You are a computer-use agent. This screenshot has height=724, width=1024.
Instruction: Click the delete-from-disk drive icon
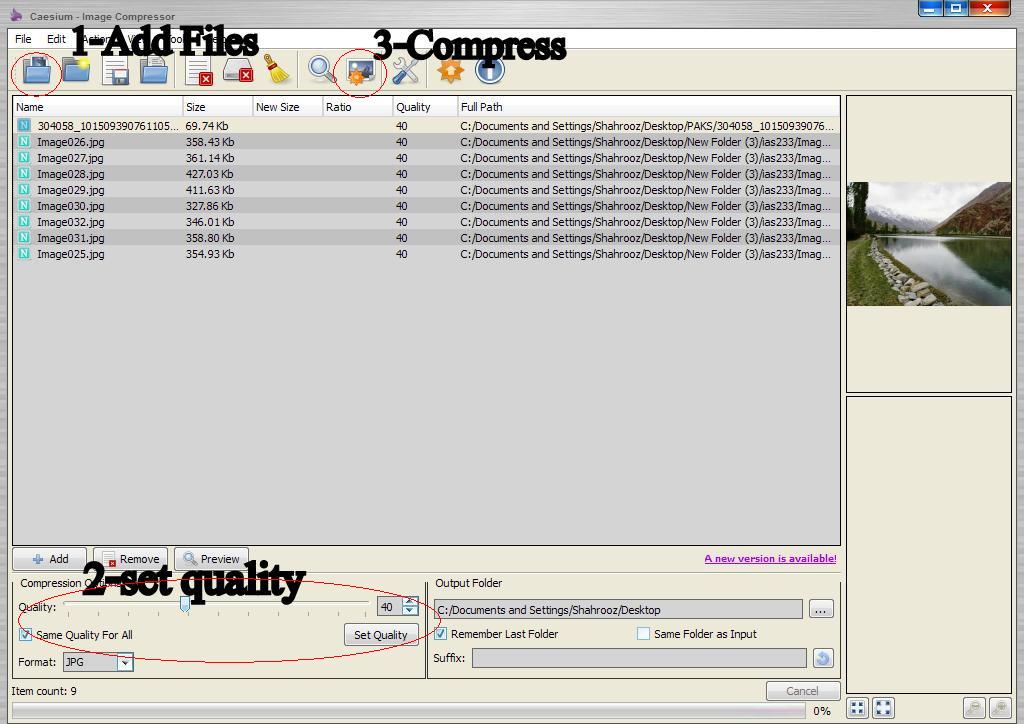pos(238,71)
